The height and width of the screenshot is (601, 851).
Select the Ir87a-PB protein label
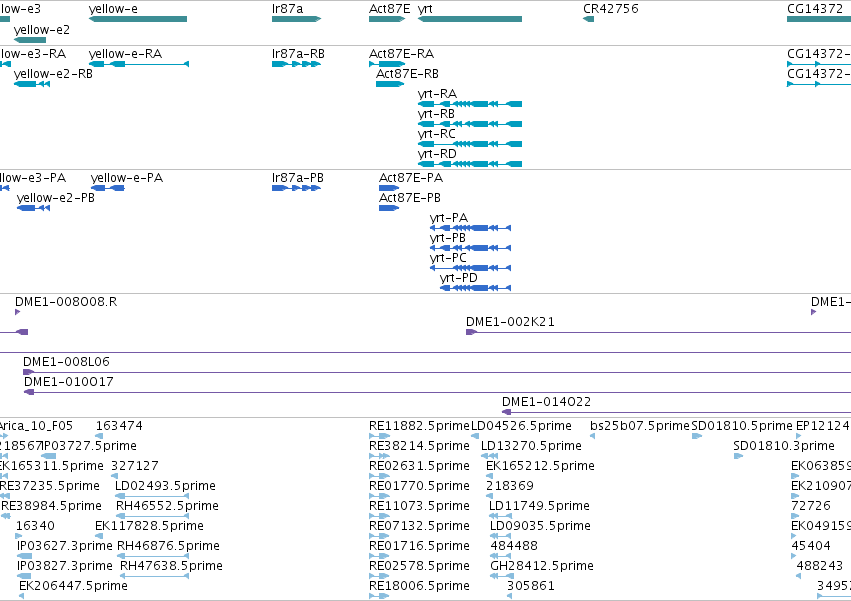pyautogui.click(x=298, y=178)
